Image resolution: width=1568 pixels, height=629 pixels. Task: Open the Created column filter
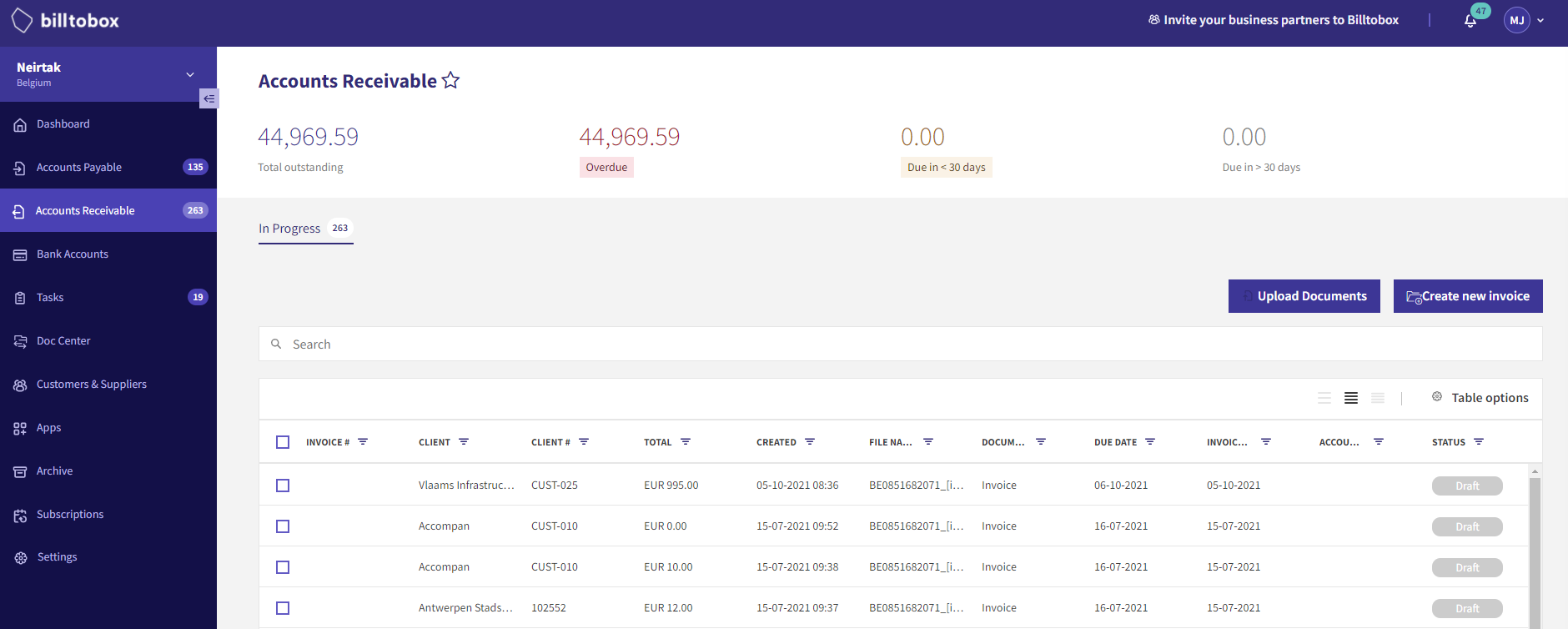pos(810,442)
